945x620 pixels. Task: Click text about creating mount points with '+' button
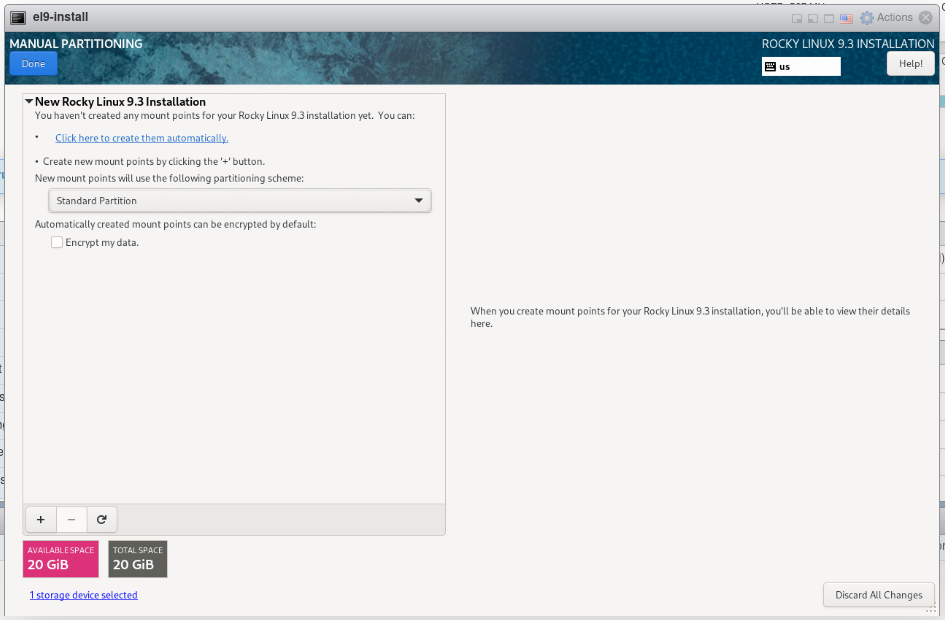[x=154, y=161]
